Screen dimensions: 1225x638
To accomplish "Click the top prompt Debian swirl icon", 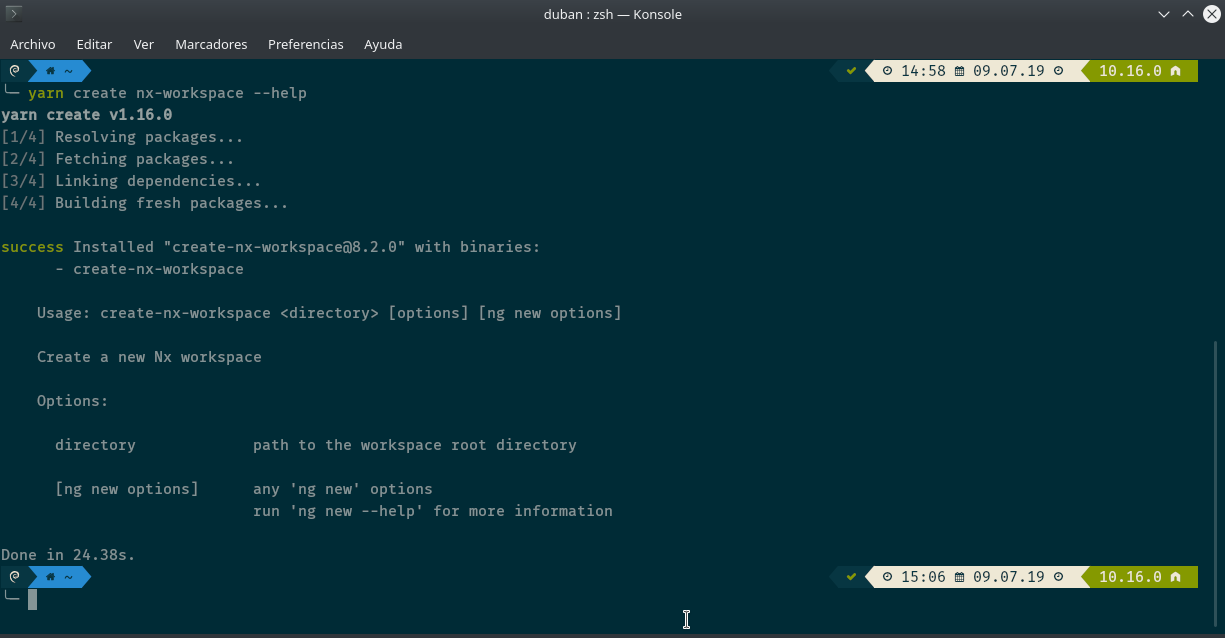I will coord(14,71).
